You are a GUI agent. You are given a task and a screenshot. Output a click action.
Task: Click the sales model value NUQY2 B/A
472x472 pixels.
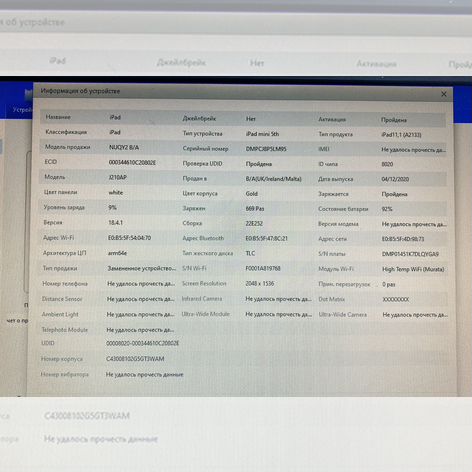[124, 147]
